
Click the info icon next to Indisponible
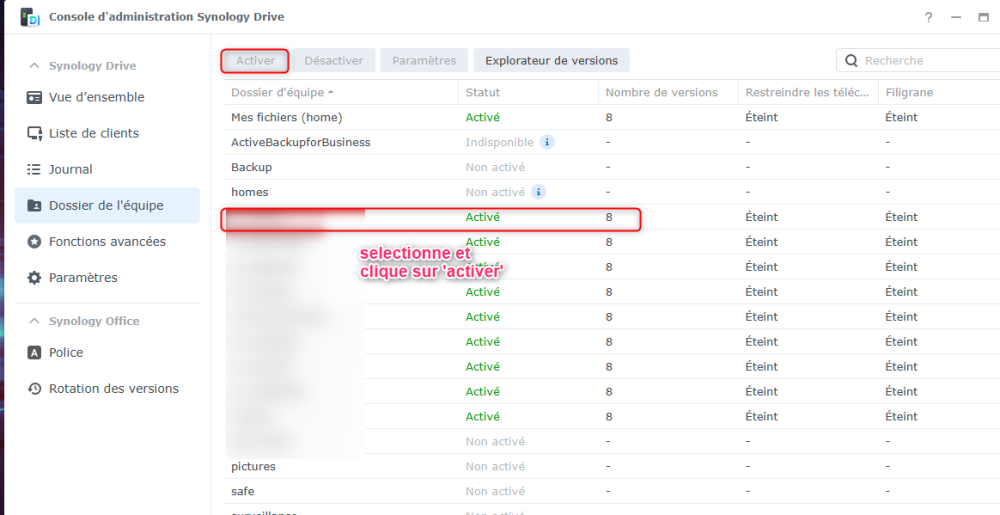(547, 142)
